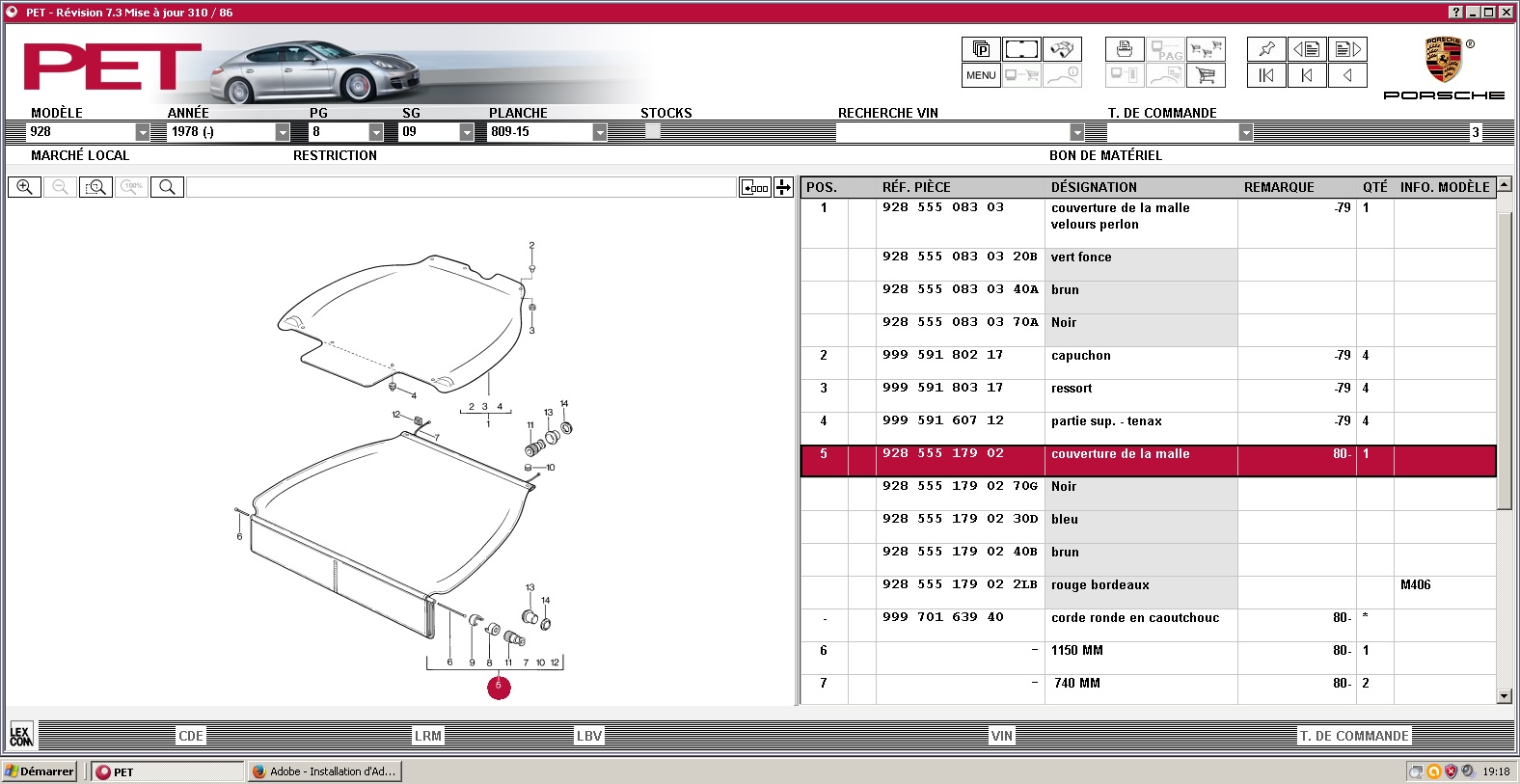Select the 'rouge bordeaux' variant row
This screenshot has height=784, width=1520.
(x=1148, y=592)
